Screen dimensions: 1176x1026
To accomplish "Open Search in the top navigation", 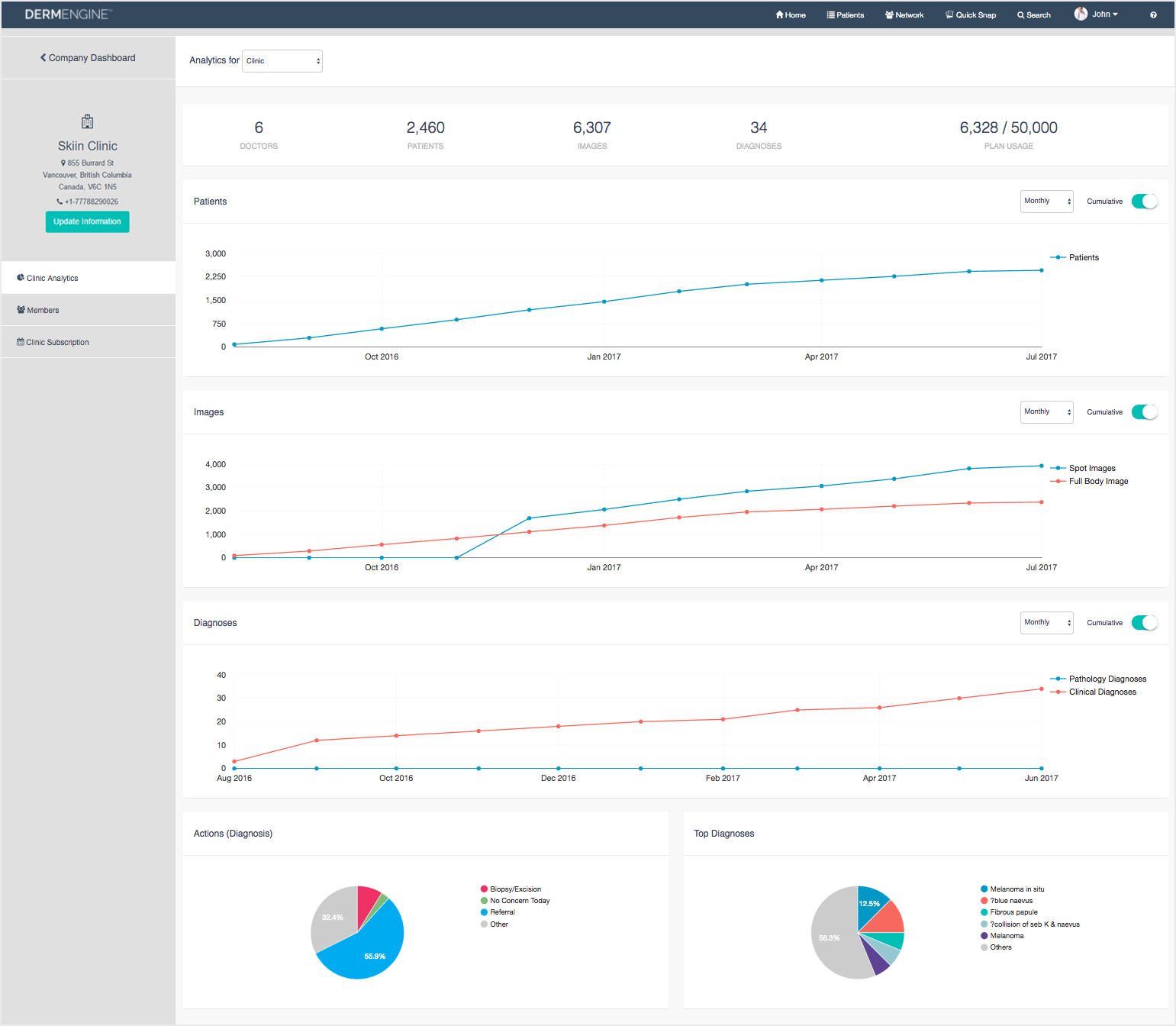I will tap(1033, 15).
